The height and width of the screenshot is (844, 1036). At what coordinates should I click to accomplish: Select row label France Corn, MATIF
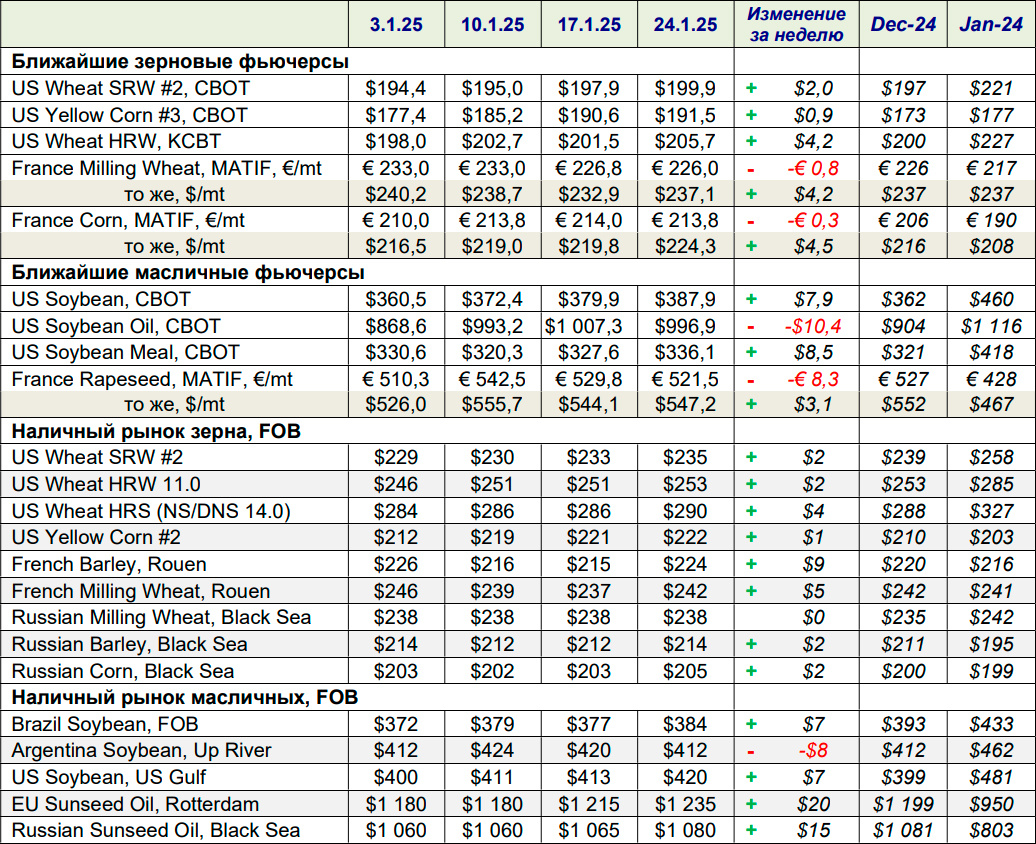pyautogui.click(x=128, y=220)
